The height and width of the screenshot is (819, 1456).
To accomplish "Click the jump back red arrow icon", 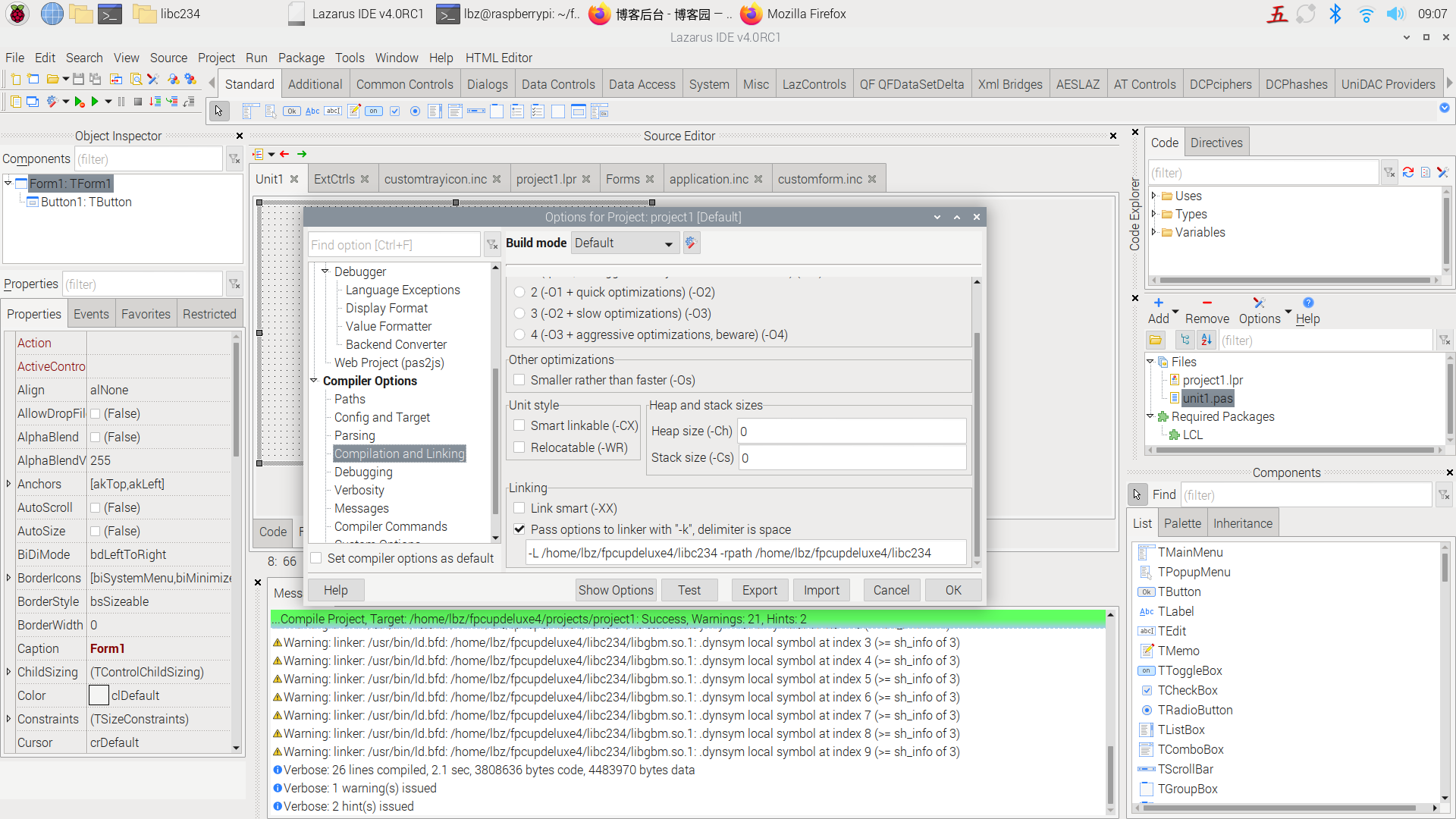I will (x=284, y=154).
